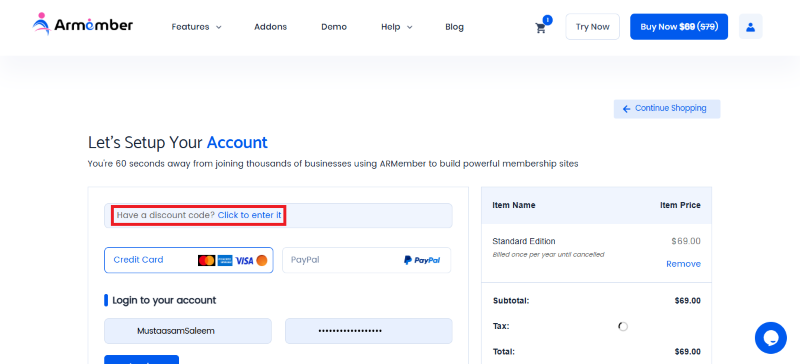This screenshot has width=800, height=364.
Task: Click the PayPal logo
Action: (422, 260)
